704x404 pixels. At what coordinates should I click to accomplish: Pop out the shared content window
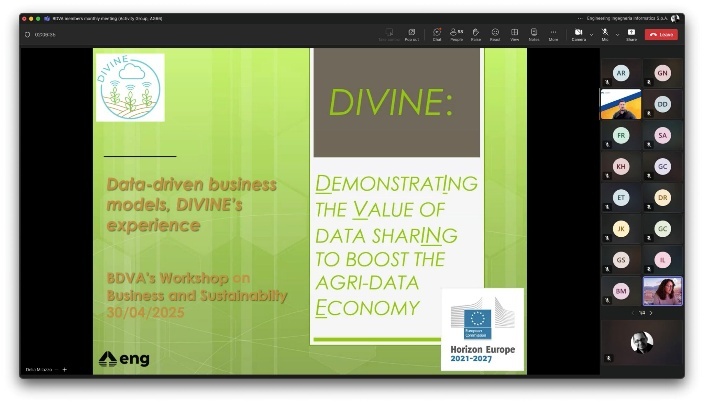pos(410,34)
